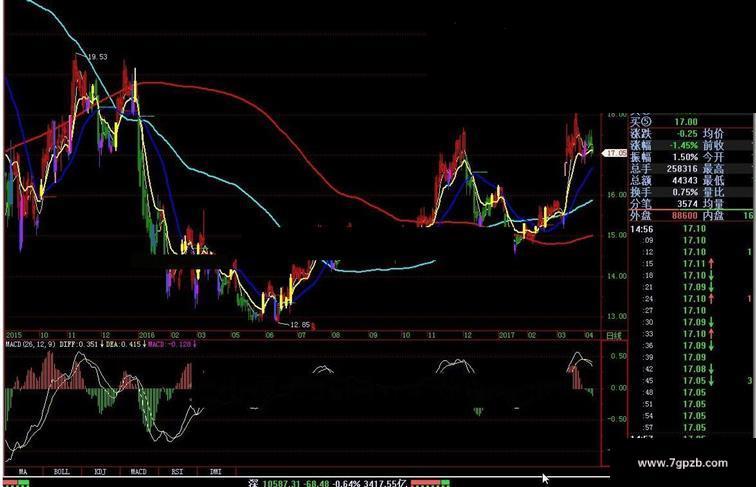Image resolution: width=756 pixels, height=487 pixels.
Task: Click the 深 index value 10587.31
Action: [282, 483]
